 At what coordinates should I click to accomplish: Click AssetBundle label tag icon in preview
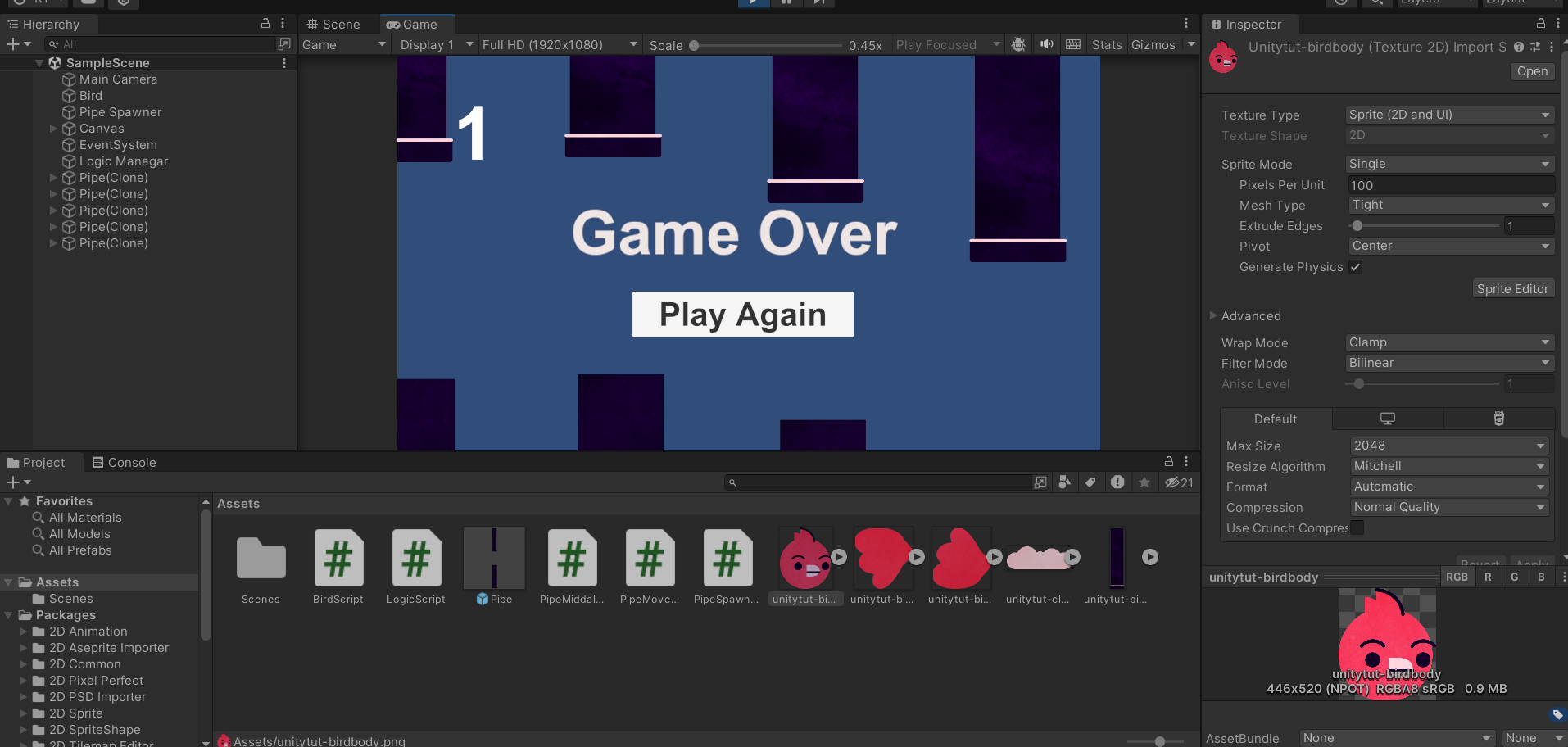[x=1557, y=714]
